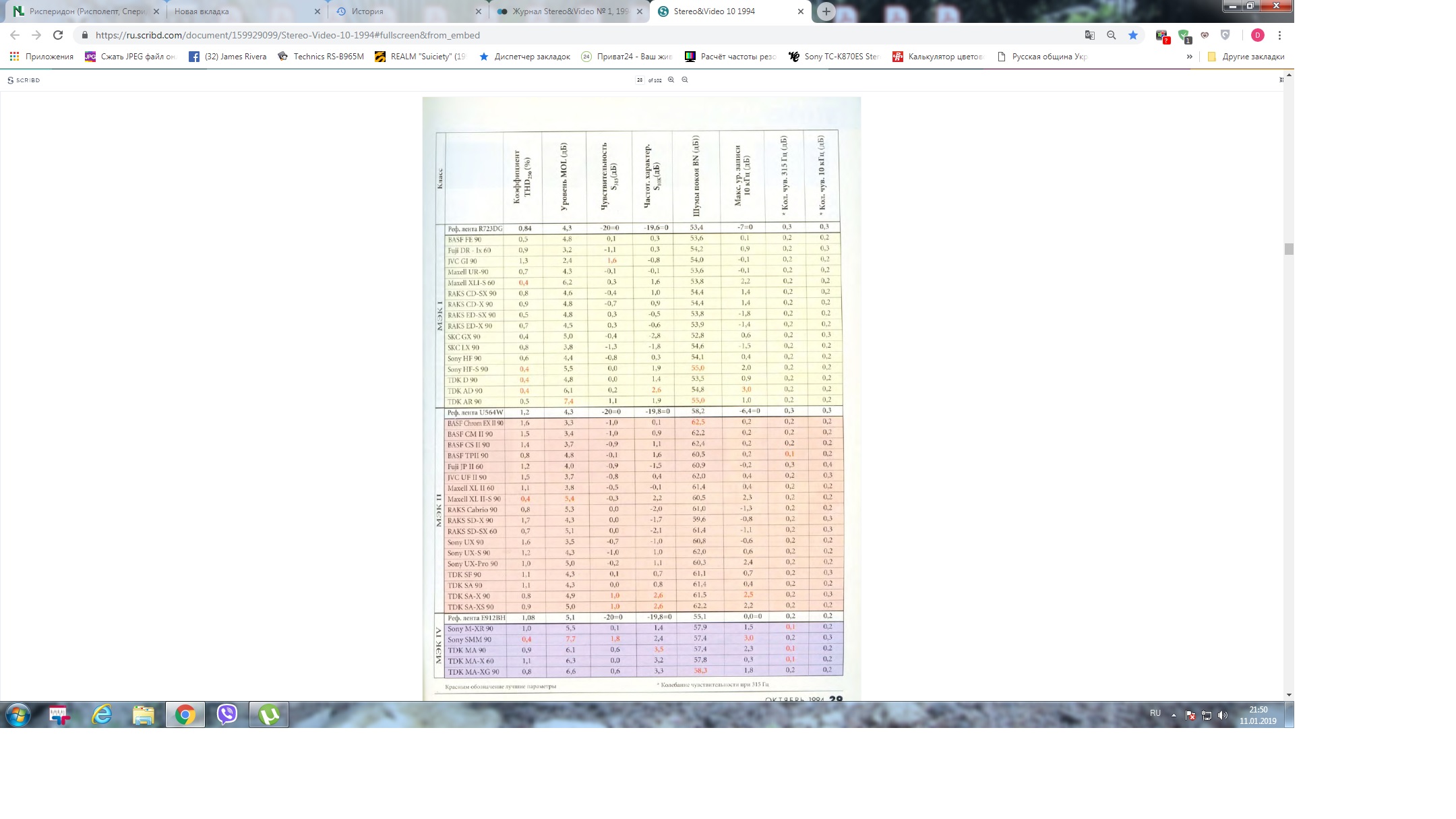Click the address bar zoom indicator magnifier
Screen dimensions: 1456x819
coord(1112,35)
